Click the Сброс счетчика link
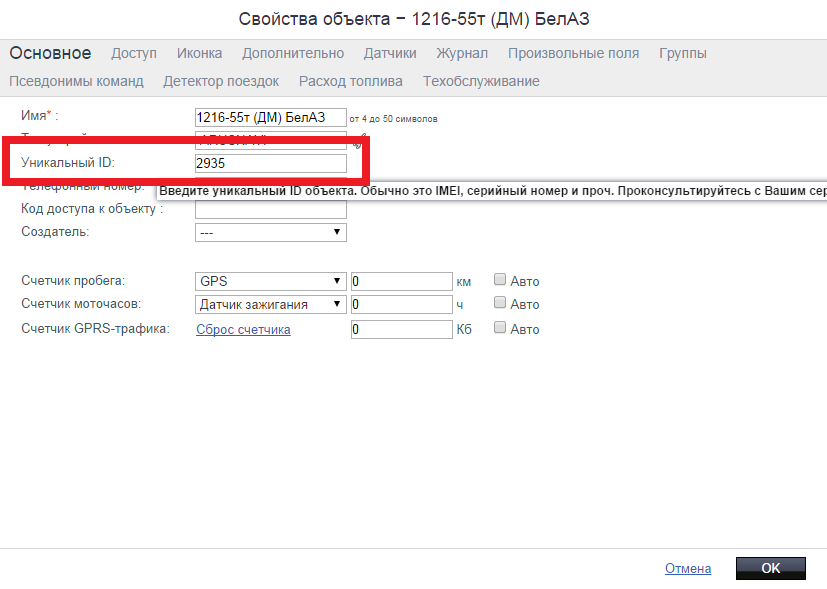The image size is (827, 589). pos(243,329)
